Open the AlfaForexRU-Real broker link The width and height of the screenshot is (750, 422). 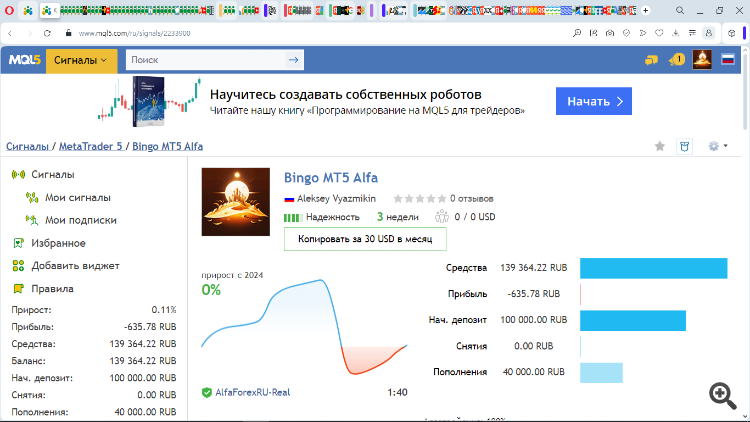coord(253,393)
